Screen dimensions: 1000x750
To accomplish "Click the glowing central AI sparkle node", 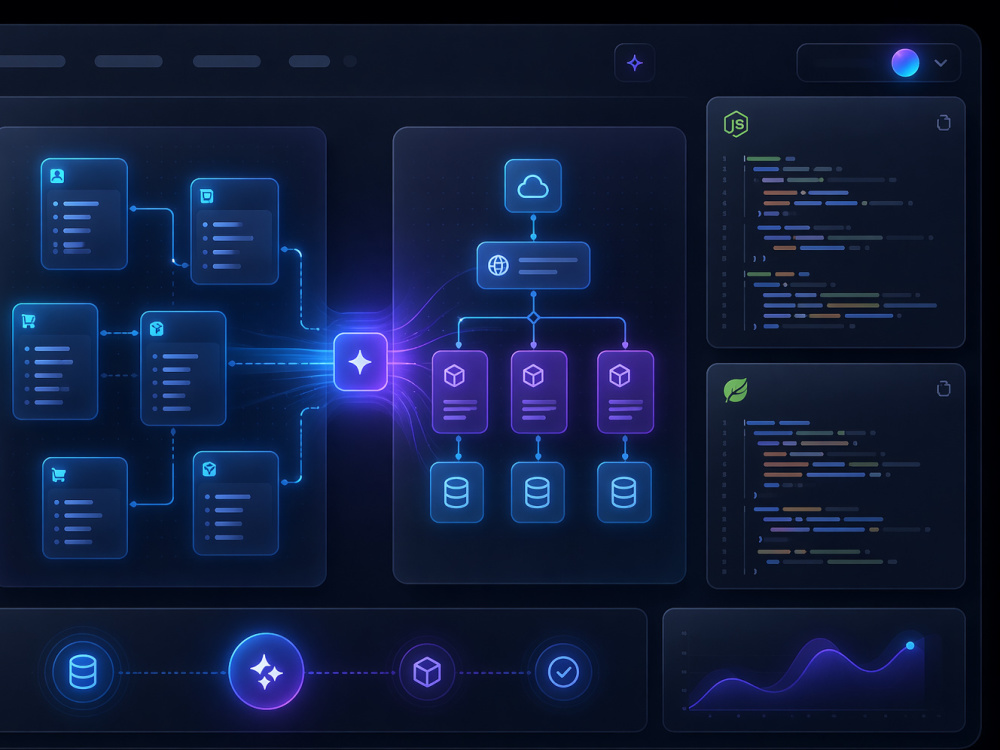I will click(x=360, y=362).
